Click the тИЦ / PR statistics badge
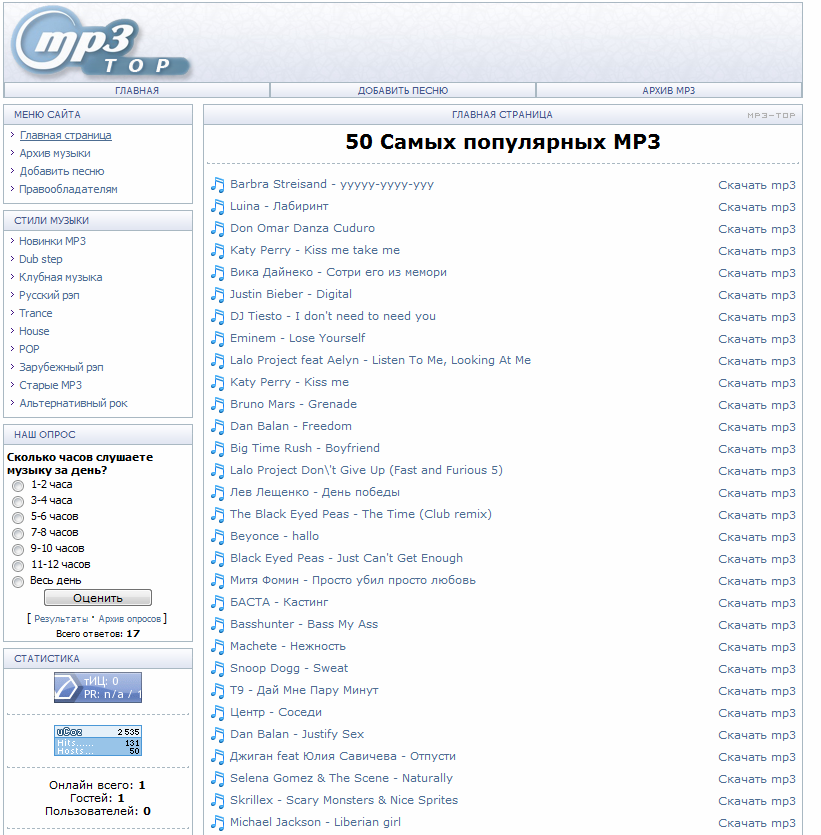The image size is (821, 835). tap(98, 687)
